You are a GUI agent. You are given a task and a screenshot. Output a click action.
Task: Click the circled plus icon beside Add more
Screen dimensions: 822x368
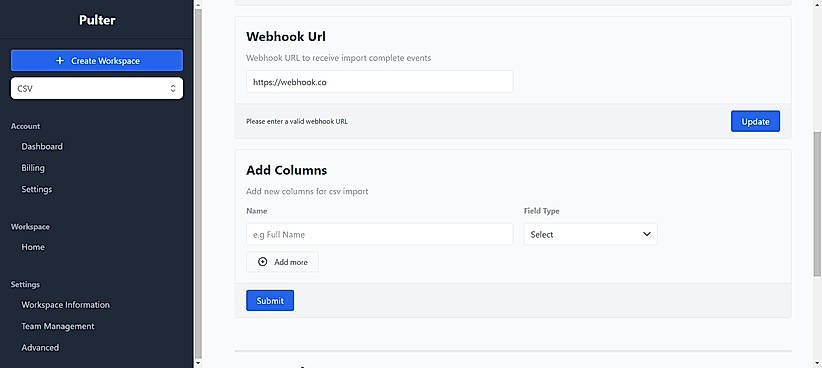(x=263, y=262)
